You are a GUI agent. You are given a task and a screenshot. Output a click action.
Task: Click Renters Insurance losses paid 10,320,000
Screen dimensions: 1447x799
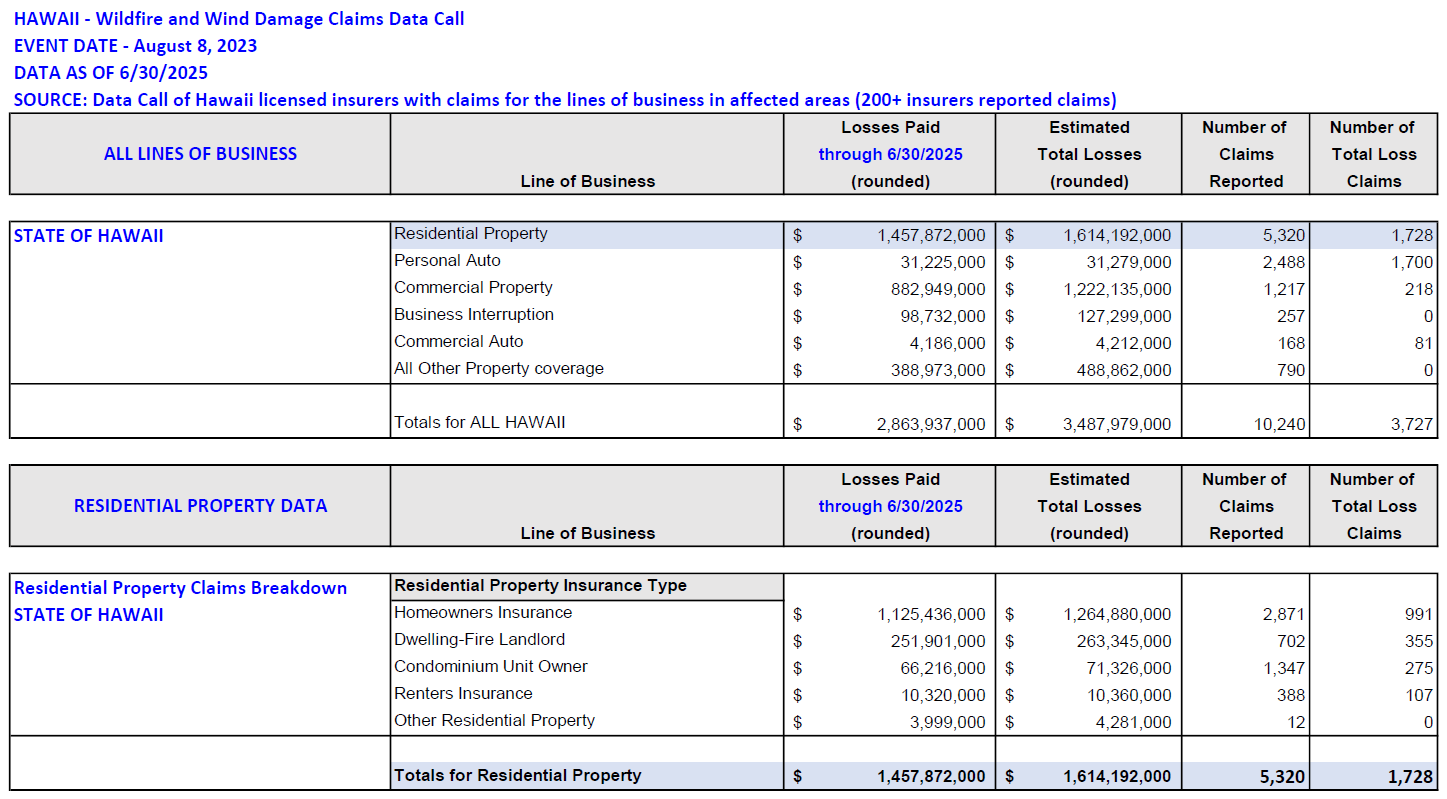tap(942, 696)
